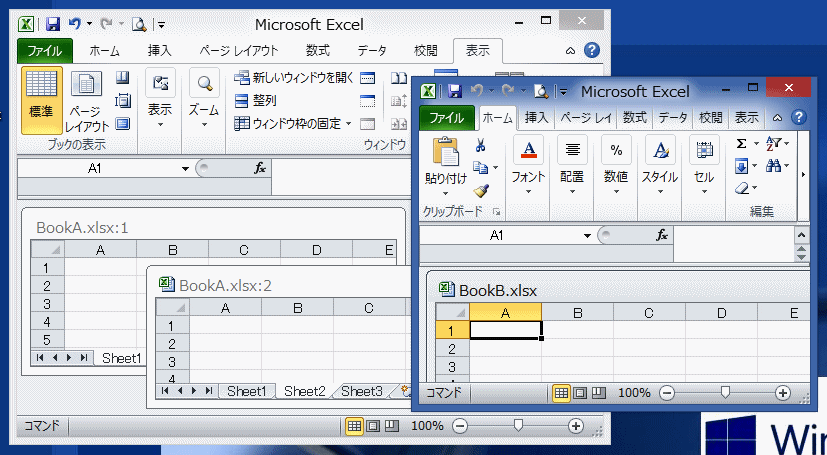Click Save icon in back Excel window
Image resolution: width=827 pixels, height=455 pixels.
53,24
